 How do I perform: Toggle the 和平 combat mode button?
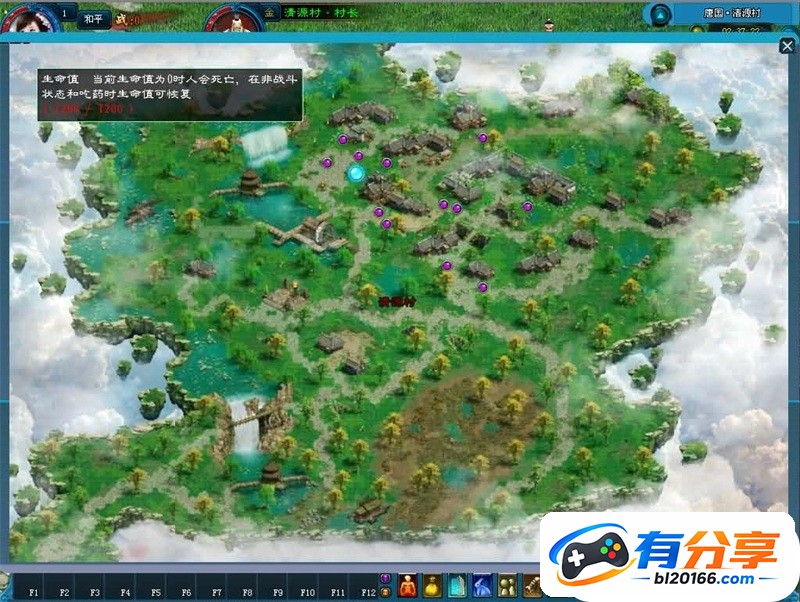[x=93, y=19]
